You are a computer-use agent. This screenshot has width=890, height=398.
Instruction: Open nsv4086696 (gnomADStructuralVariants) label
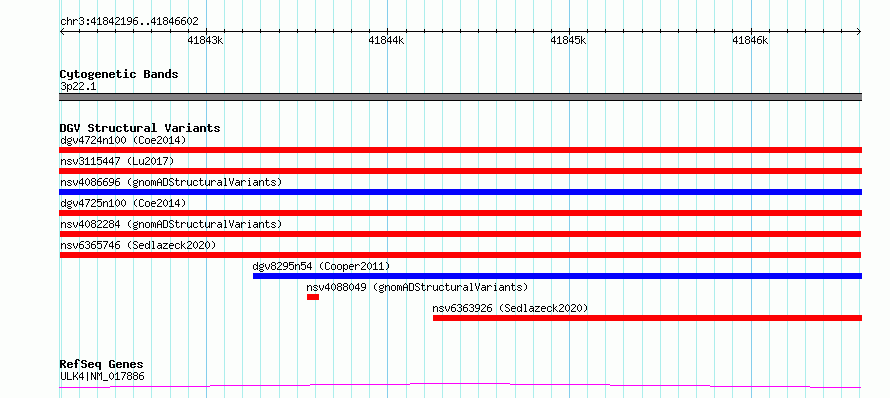click(171, 182)
